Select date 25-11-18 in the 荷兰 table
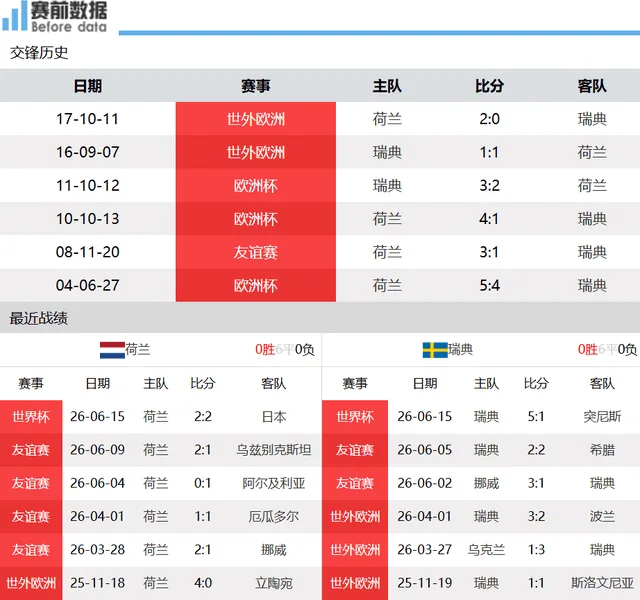This screenshot has height=600, width=640. (97, 583)
